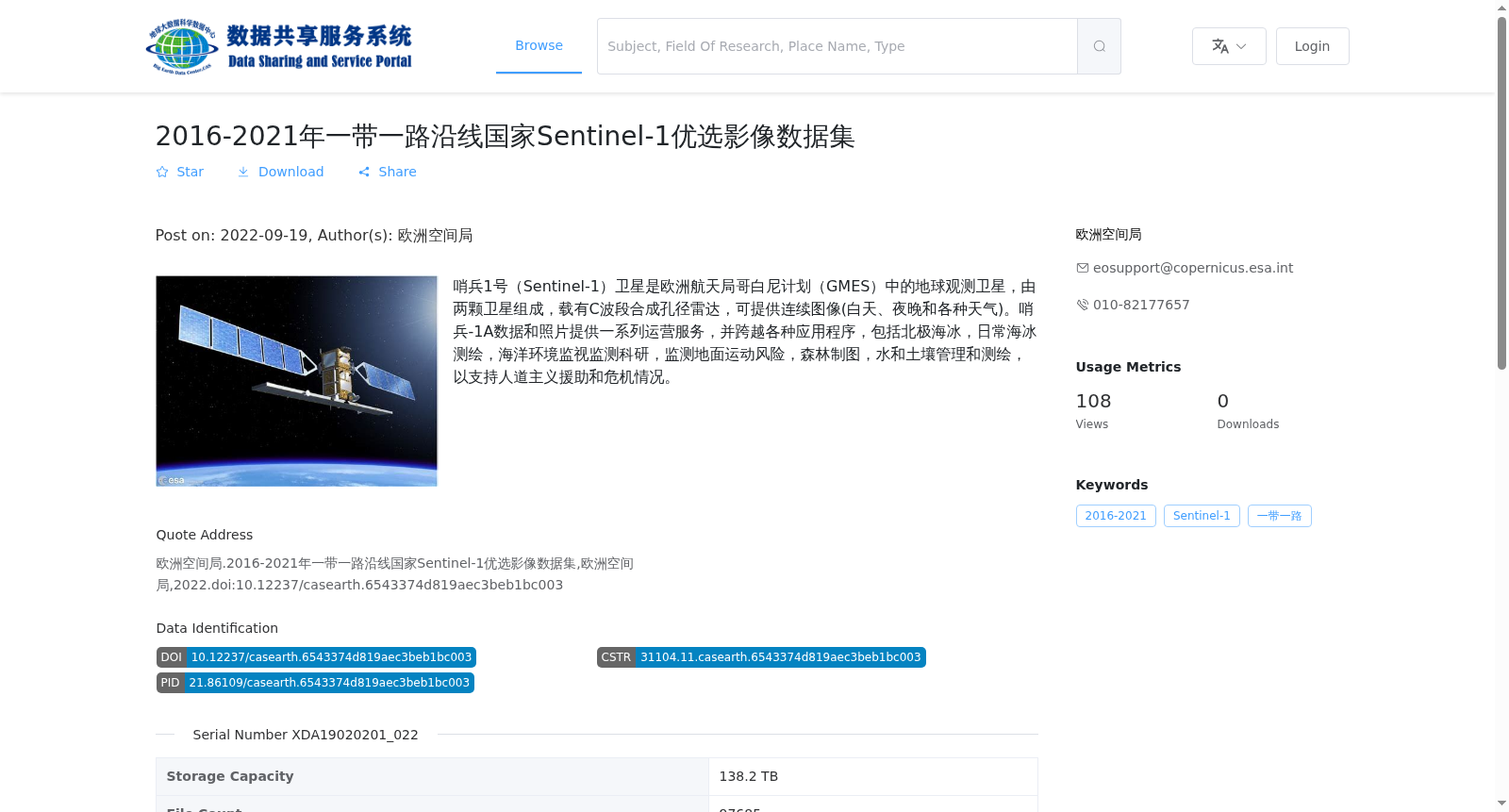Click the PID 21.86109 identifier badge
The image size is (1509, 812).
(315, 683)
